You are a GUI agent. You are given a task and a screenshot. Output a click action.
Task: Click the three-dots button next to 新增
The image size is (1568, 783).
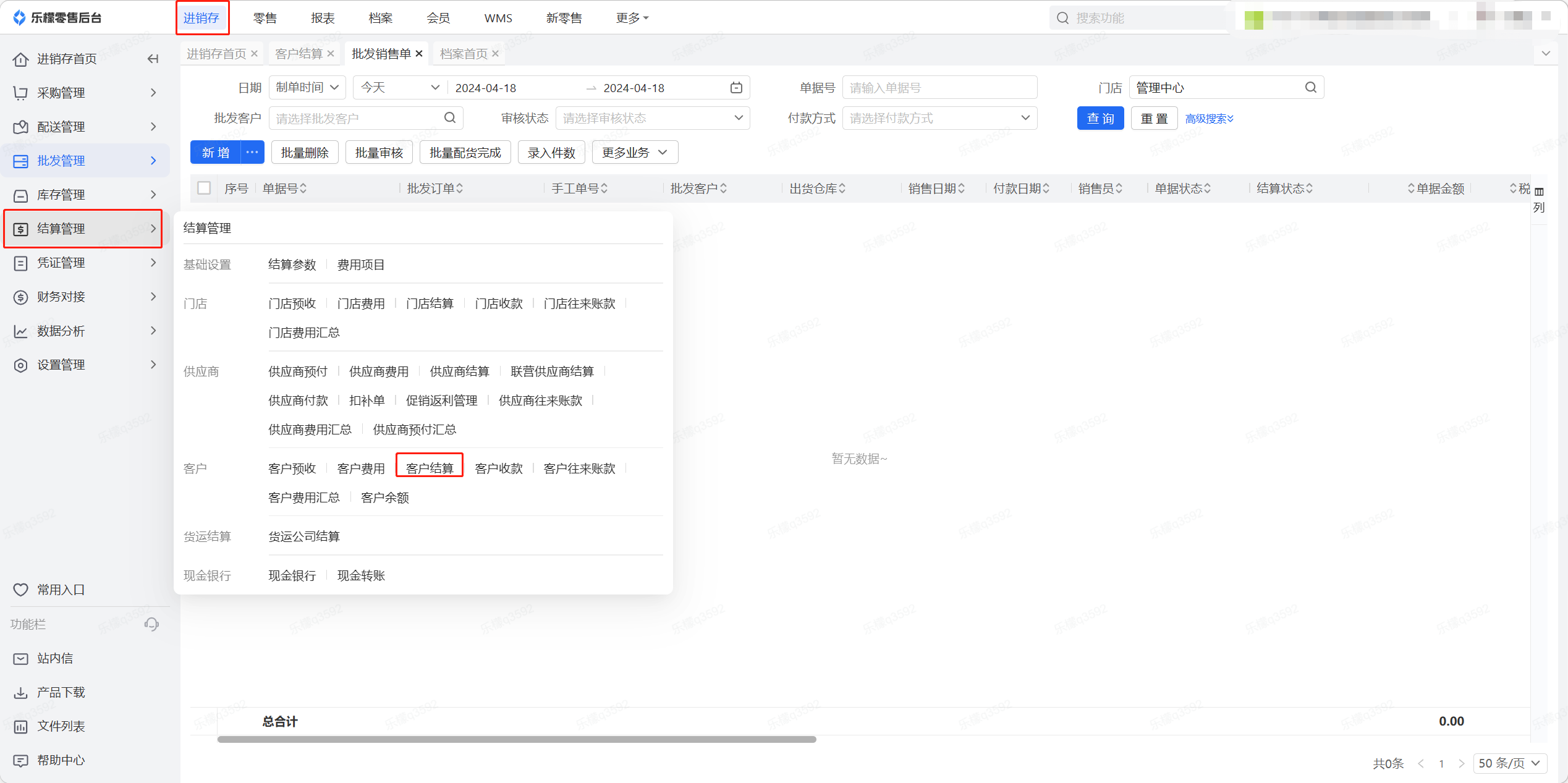252,152
